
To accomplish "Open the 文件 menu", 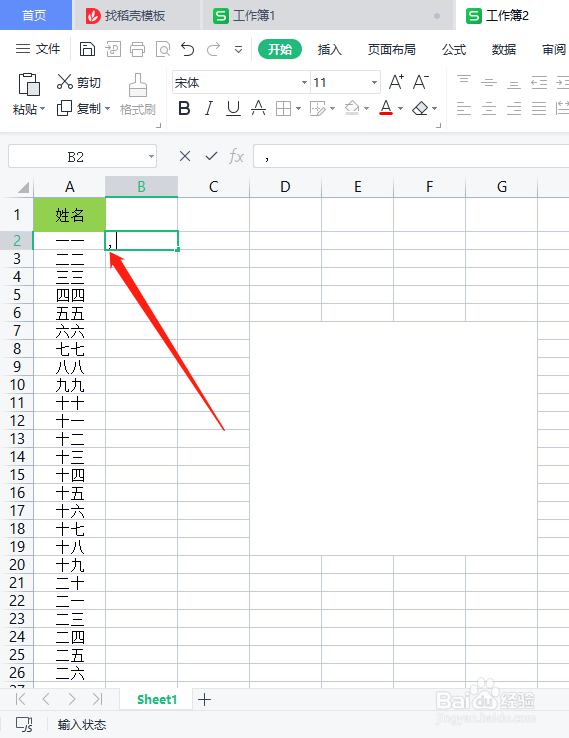I will tap(38, 49).
